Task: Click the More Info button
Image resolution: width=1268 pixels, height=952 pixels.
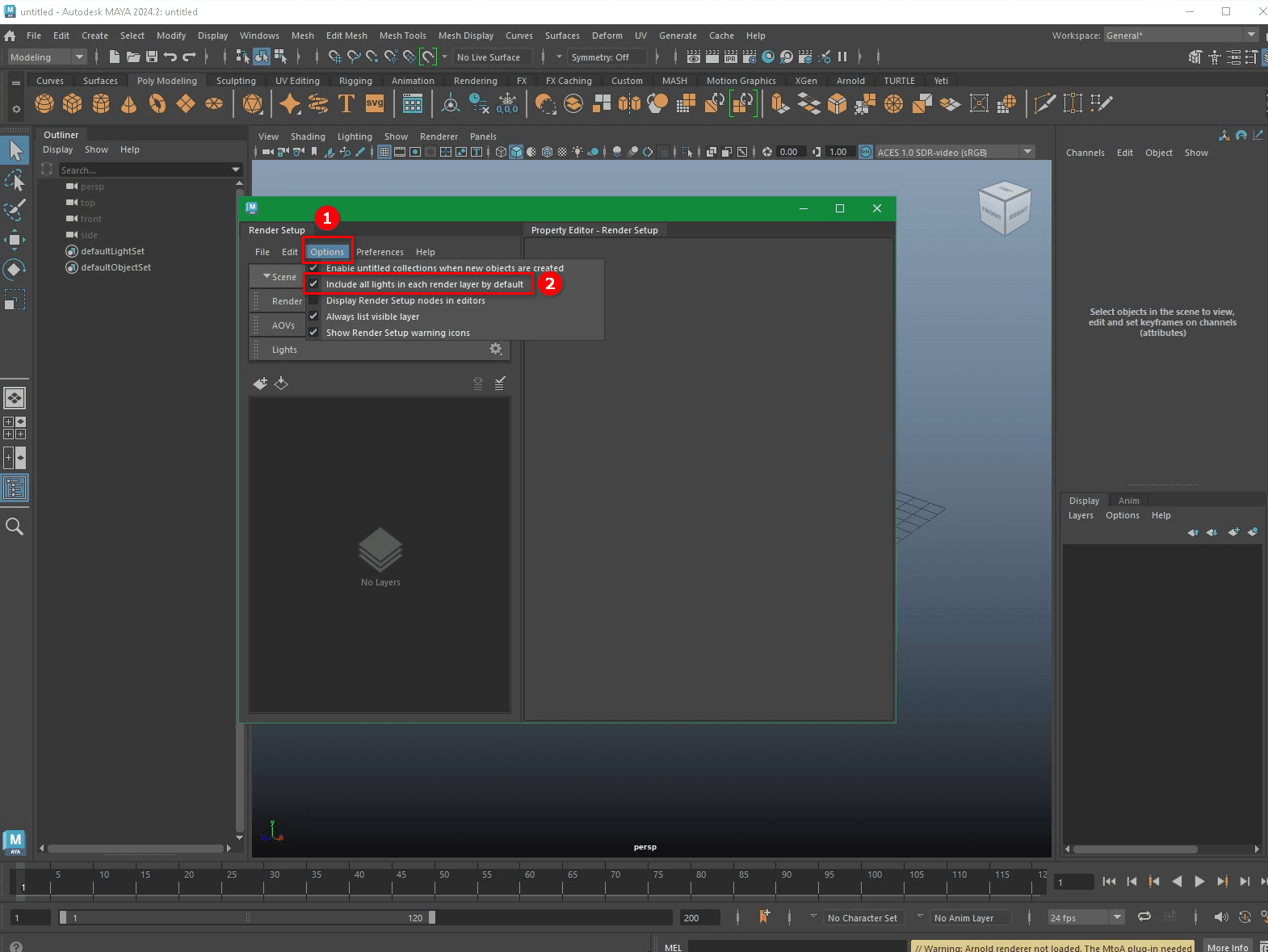Action: [1227, 947]
